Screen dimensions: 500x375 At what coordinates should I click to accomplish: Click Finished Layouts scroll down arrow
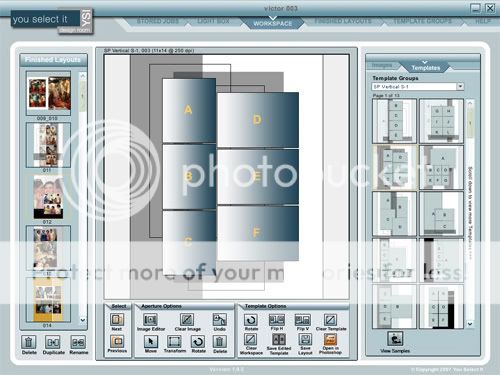pos(83,320)
